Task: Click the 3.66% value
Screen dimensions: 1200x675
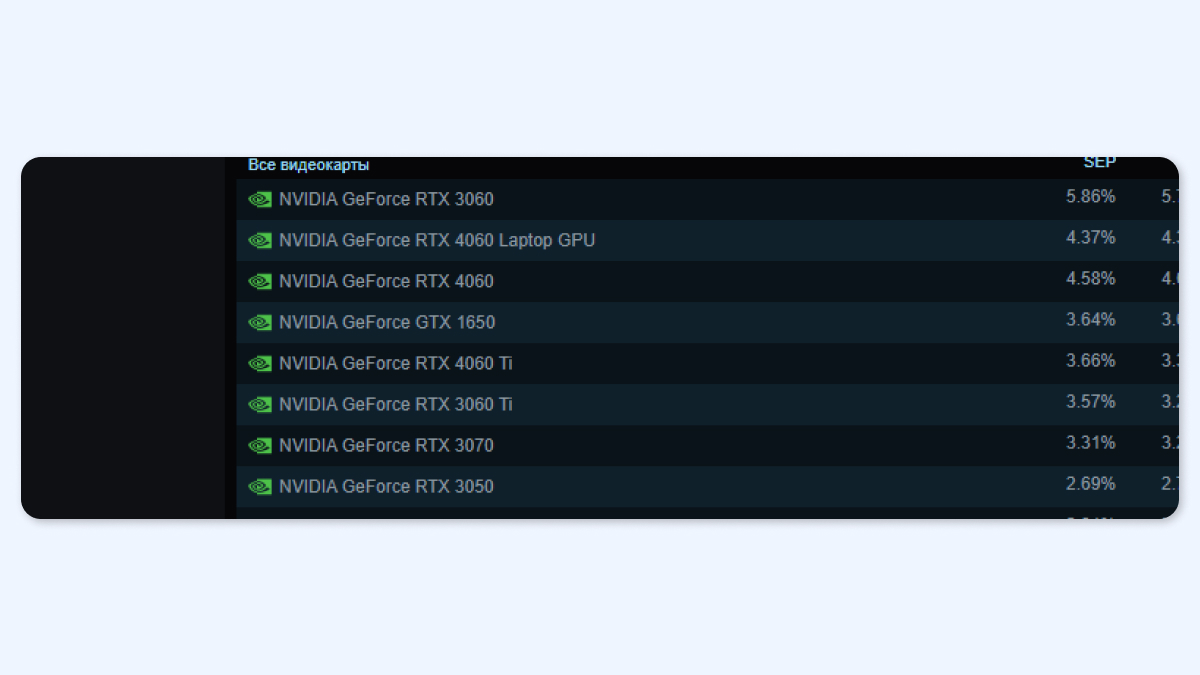Action: pyautogui.click(x=1091, y=360)
